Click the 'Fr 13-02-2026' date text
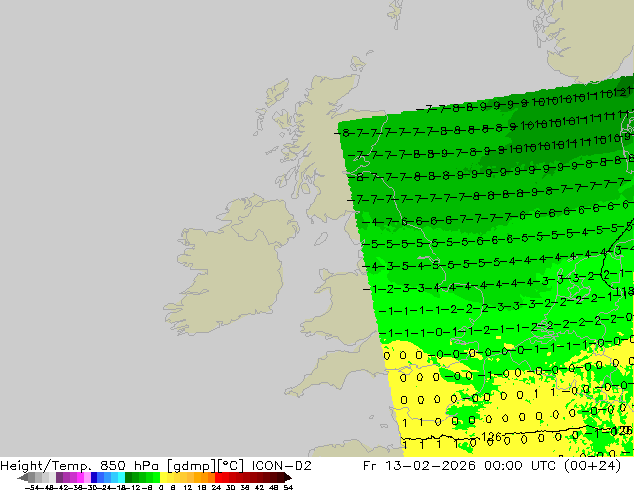 coord(419,466)
